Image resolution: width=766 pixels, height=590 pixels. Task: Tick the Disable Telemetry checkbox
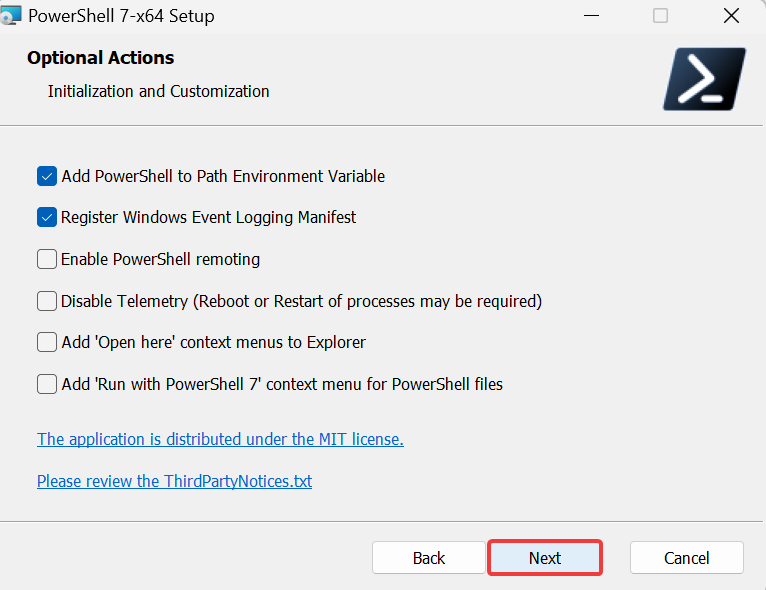point(47,301)
